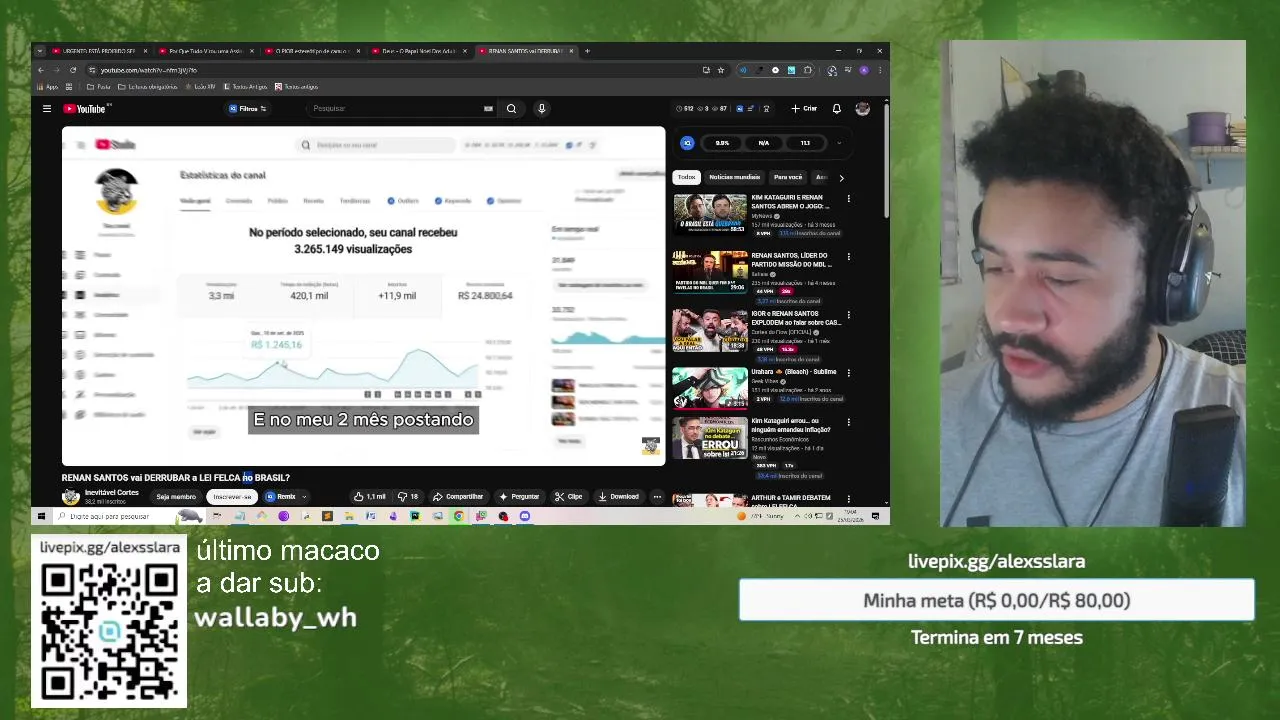Viewport: 1280px width, 720px height.
Task: Switch to the 'Por Que Tudo Virou' tab
Action: click(206, 51)
